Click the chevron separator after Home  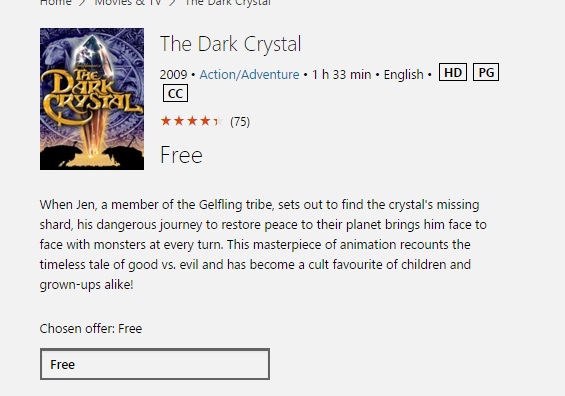pos(83,3)
